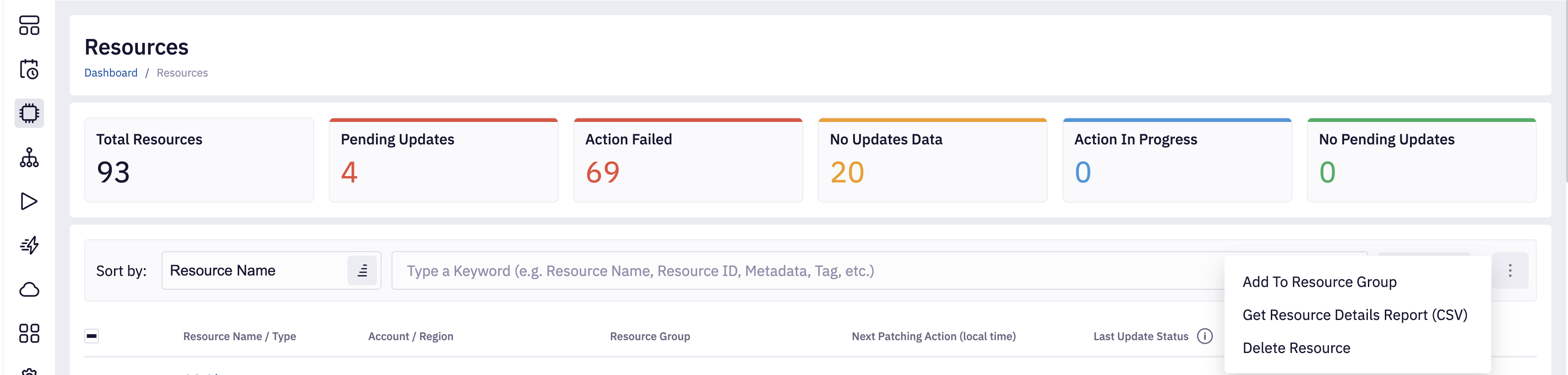Open the resource groups hierarchy icon

point(28,157)
